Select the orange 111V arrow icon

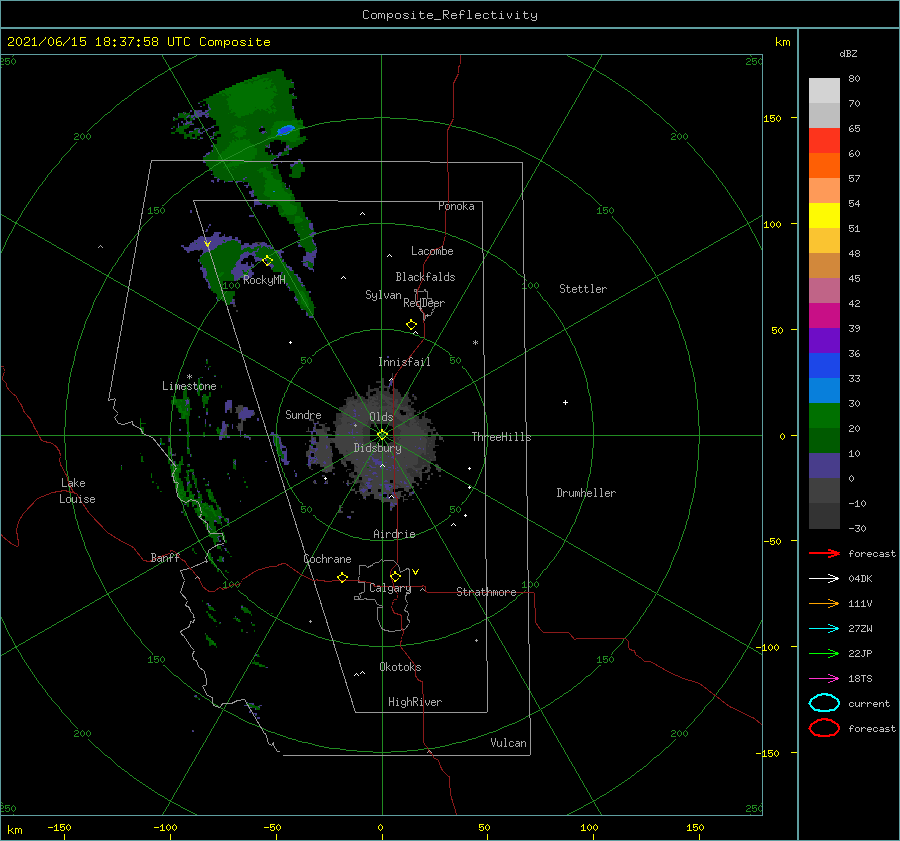pyautogui.click(x=824, y=603)
